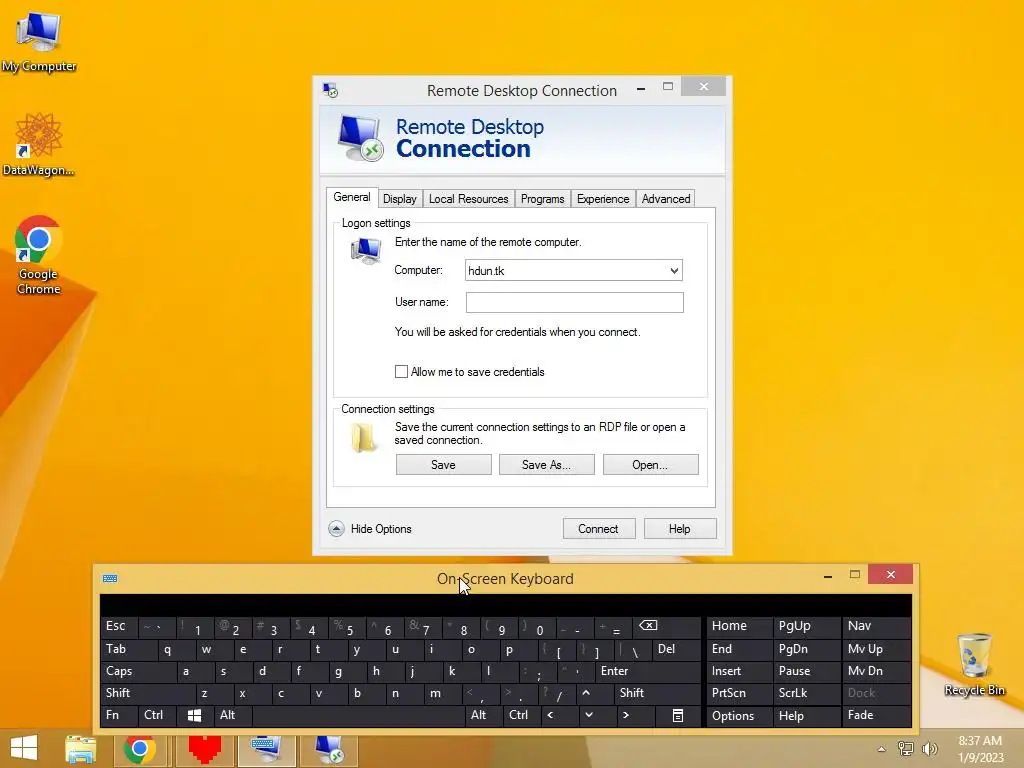This screenshot has width=1024, height=768.
Task: Select the General tab
Action: point(352,197)
